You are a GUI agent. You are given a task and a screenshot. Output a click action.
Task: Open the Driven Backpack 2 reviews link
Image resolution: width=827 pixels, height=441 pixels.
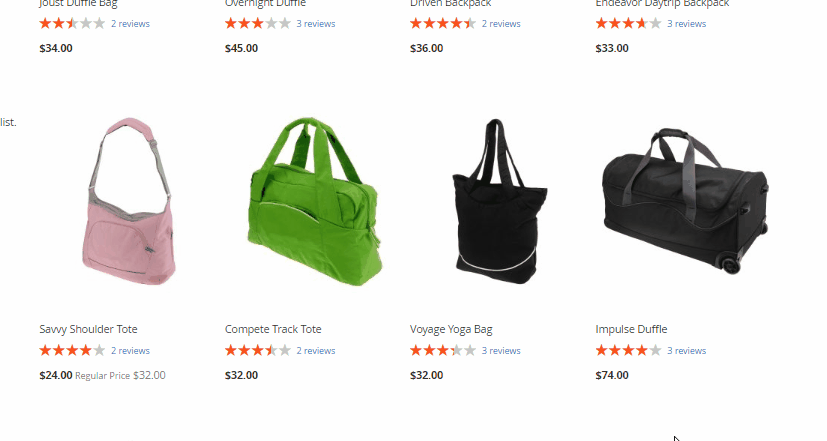tap(501, 24)
